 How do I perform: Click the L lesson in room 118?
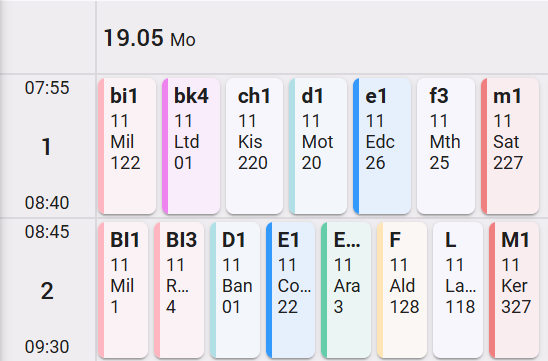(458, 290)
